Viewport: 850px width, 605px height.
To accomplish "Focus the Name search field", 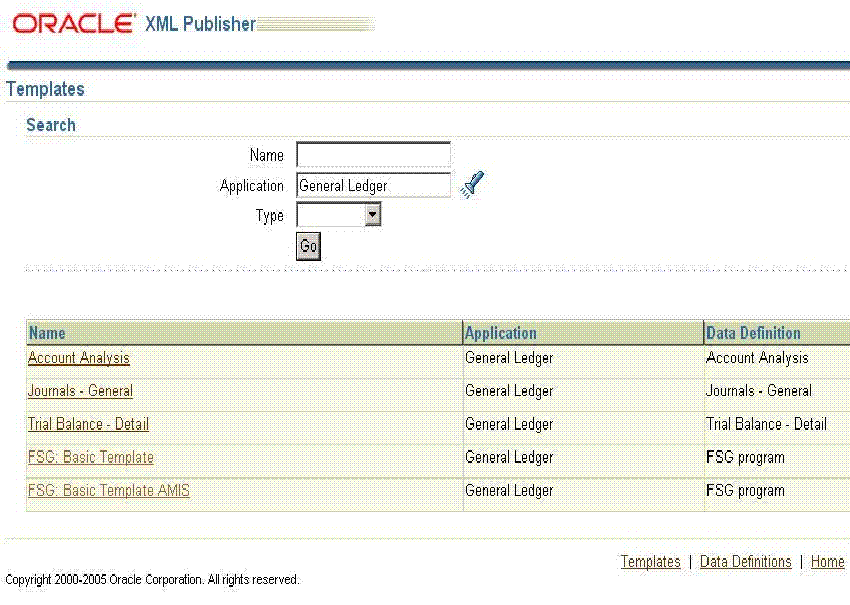I will click(x=374, y=155).
